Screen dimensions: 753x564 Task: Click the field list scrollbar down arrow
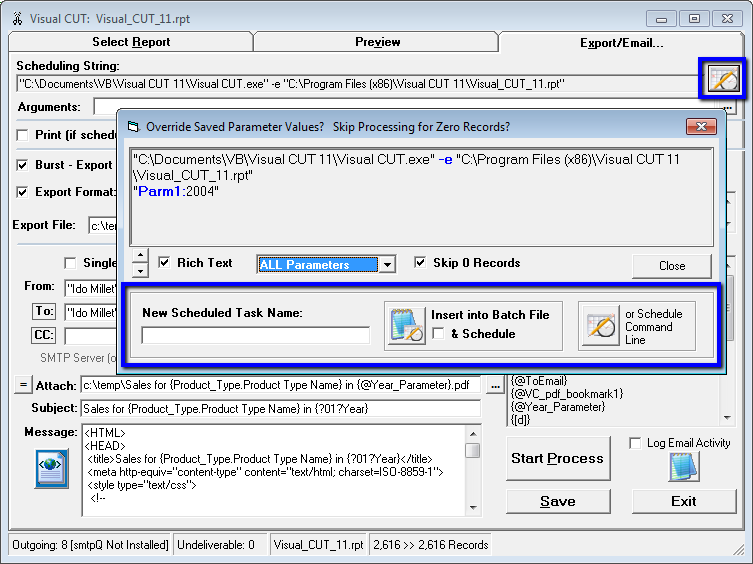coord(728,418)
